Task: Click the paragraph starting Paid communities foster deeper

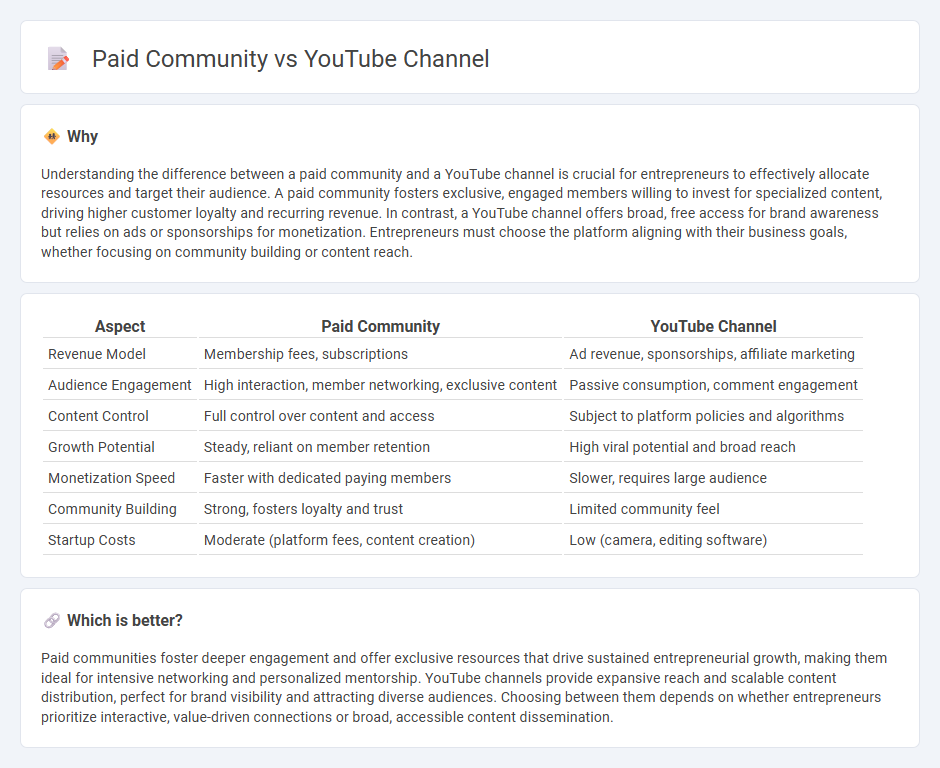Action: pyautogui.click(x=464, y=688)
